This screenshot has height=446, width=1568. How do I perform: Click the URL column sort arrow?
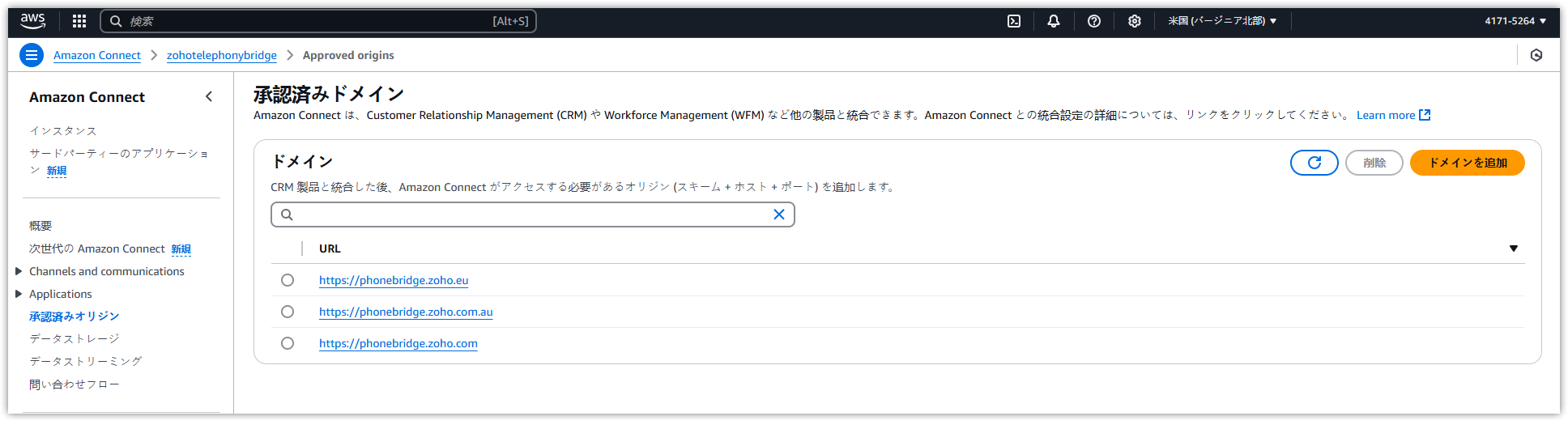coord(1513,248)
